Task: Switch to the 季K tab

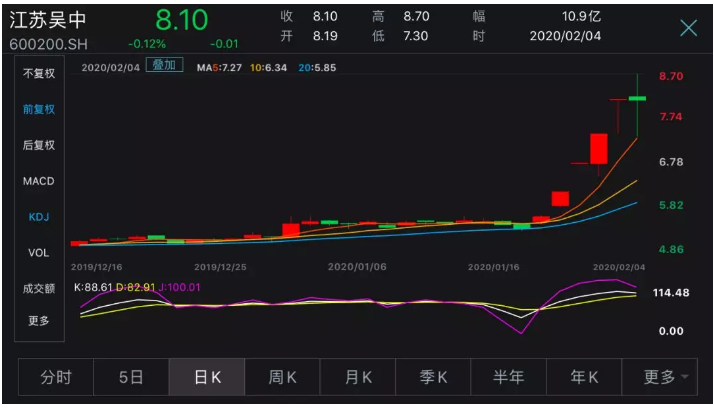Action: (x=433, y=377)
